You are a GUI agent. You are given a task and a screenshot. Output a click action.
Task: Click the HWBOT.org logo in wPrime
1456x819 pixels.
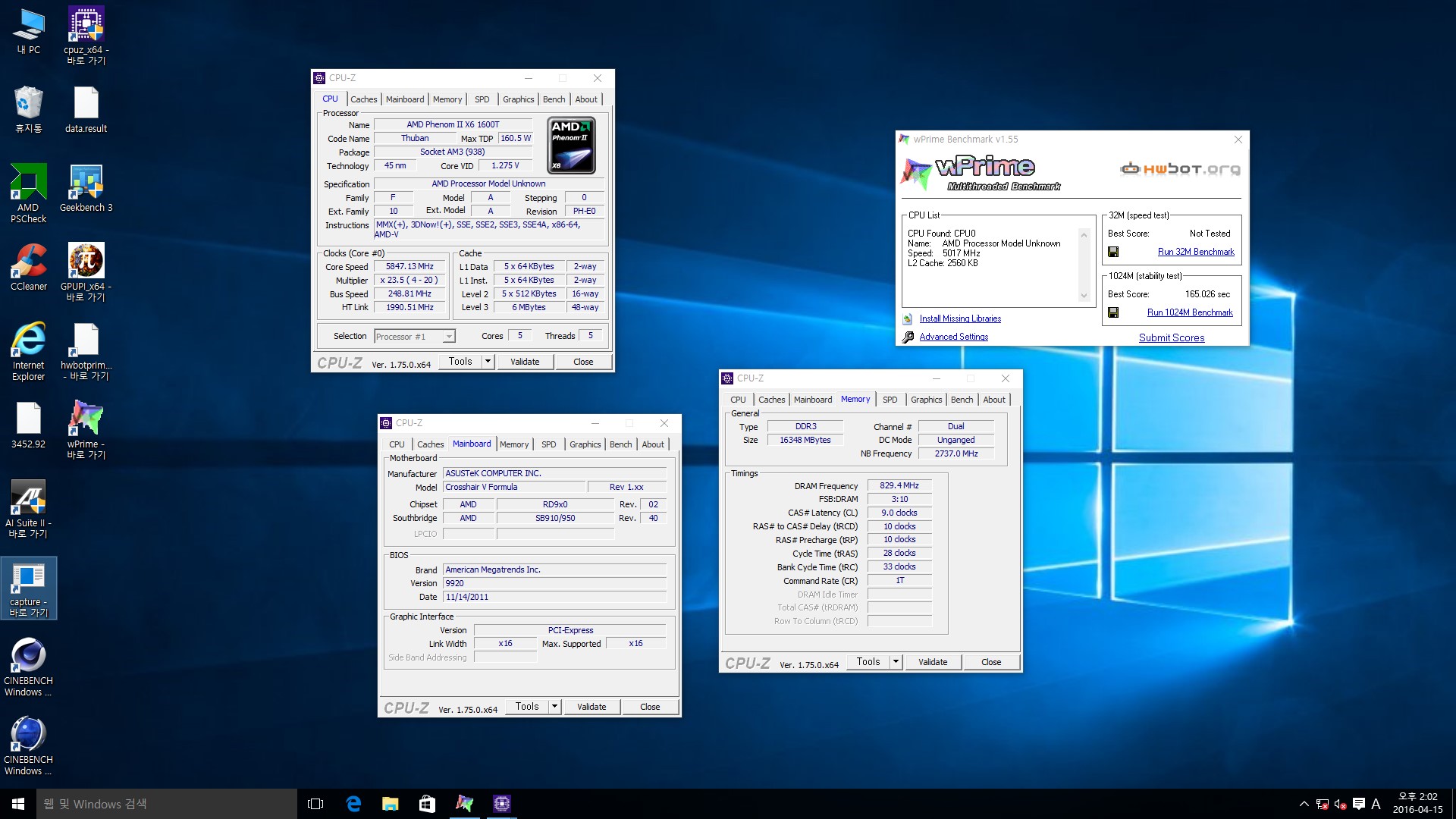[x=1181, y=168]
